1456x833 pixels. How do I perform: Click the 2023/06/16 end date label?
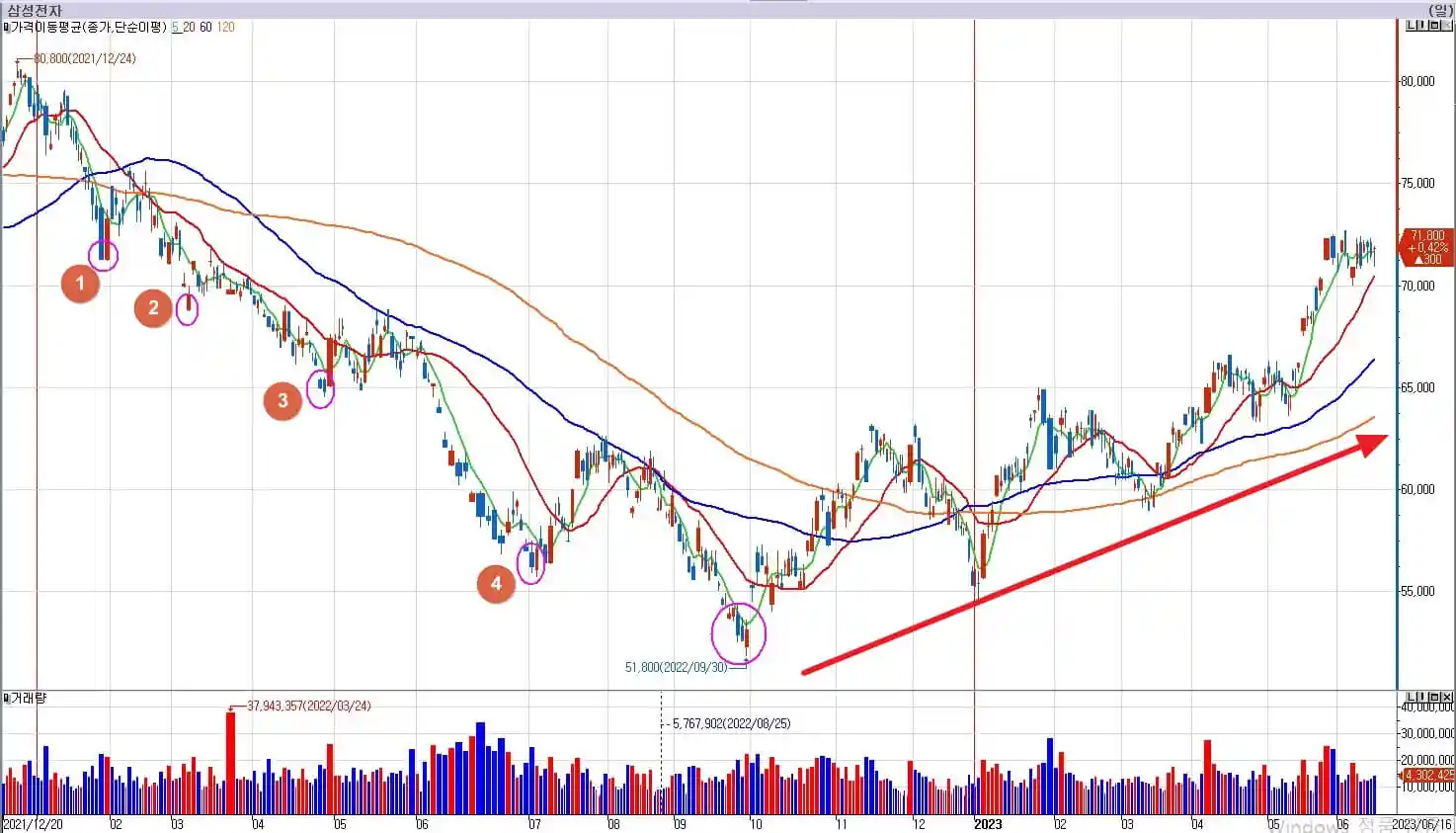pos(1423,824)
